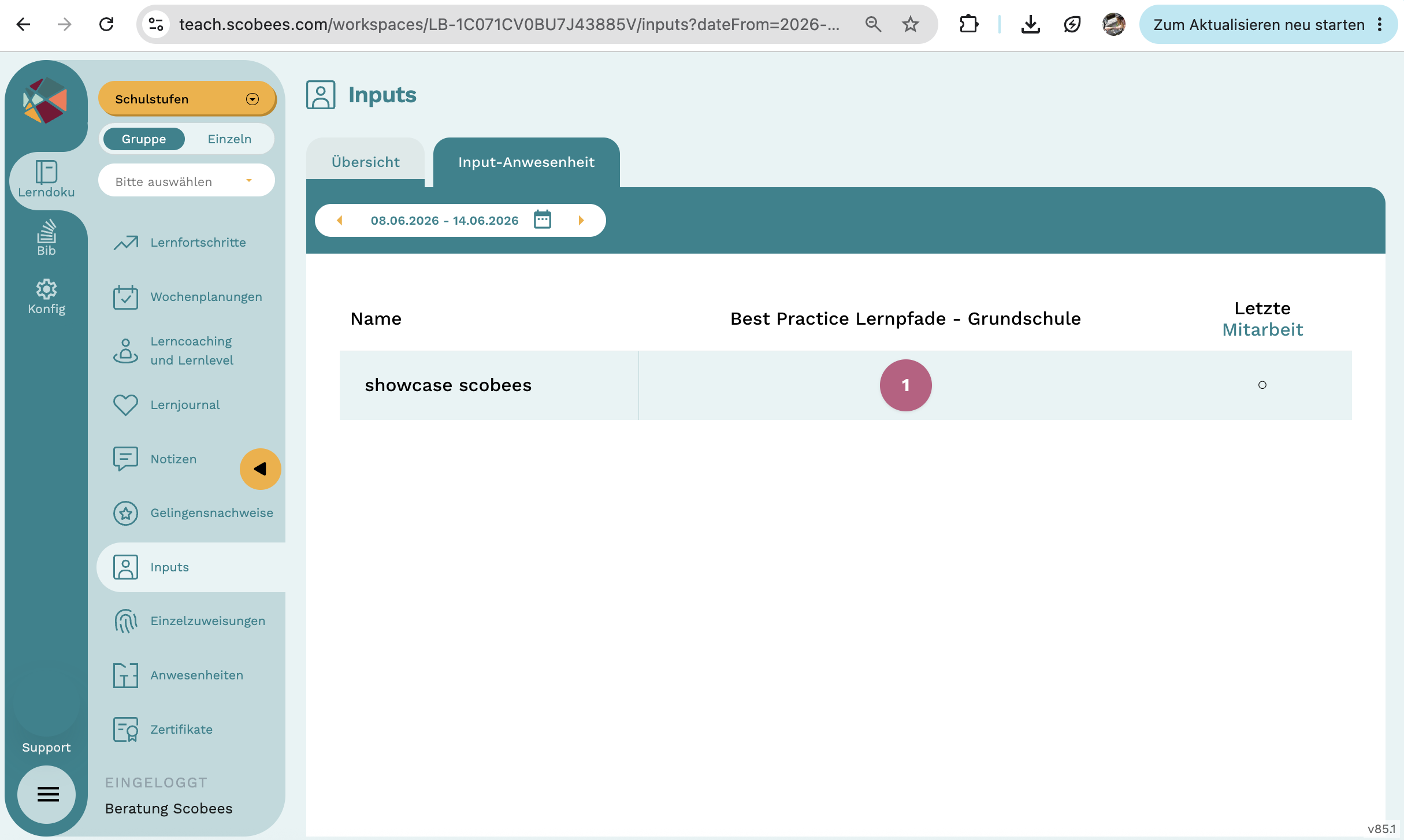1404x840 pixels.
Task: Select the showcase scobees name cell
Action: (489, 385)
